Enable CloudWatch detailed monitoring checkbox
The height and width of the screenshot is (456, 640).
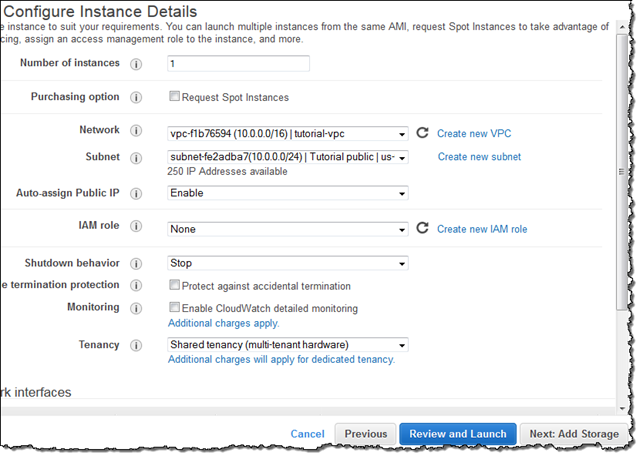[x=174, y=307]
